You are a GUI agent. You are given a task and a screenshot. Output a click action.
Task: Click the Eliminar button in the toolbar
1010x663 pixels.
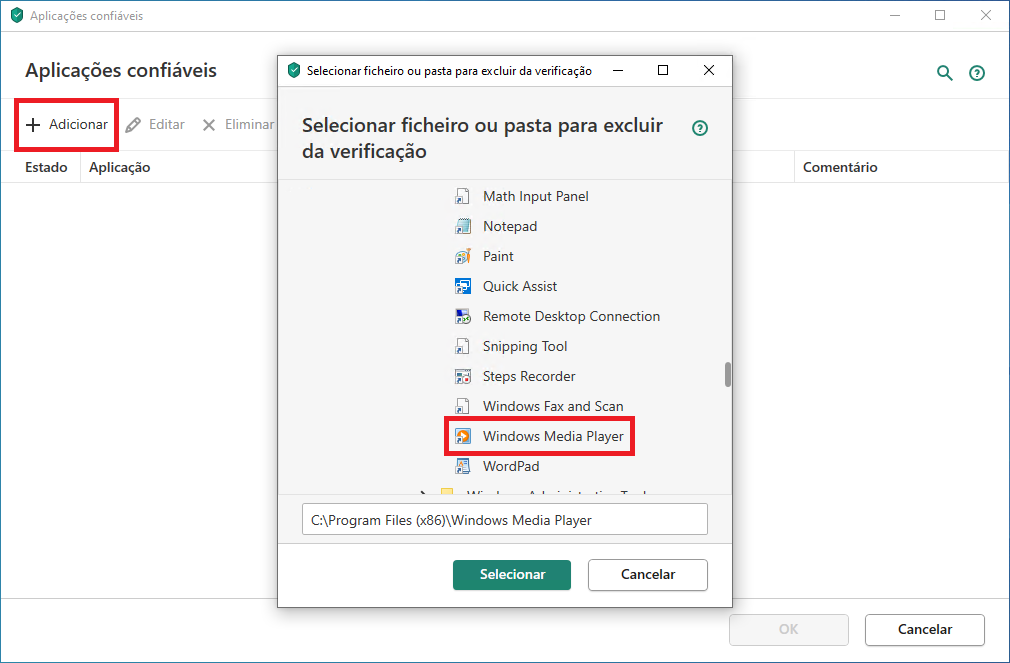tap(238, 124)
